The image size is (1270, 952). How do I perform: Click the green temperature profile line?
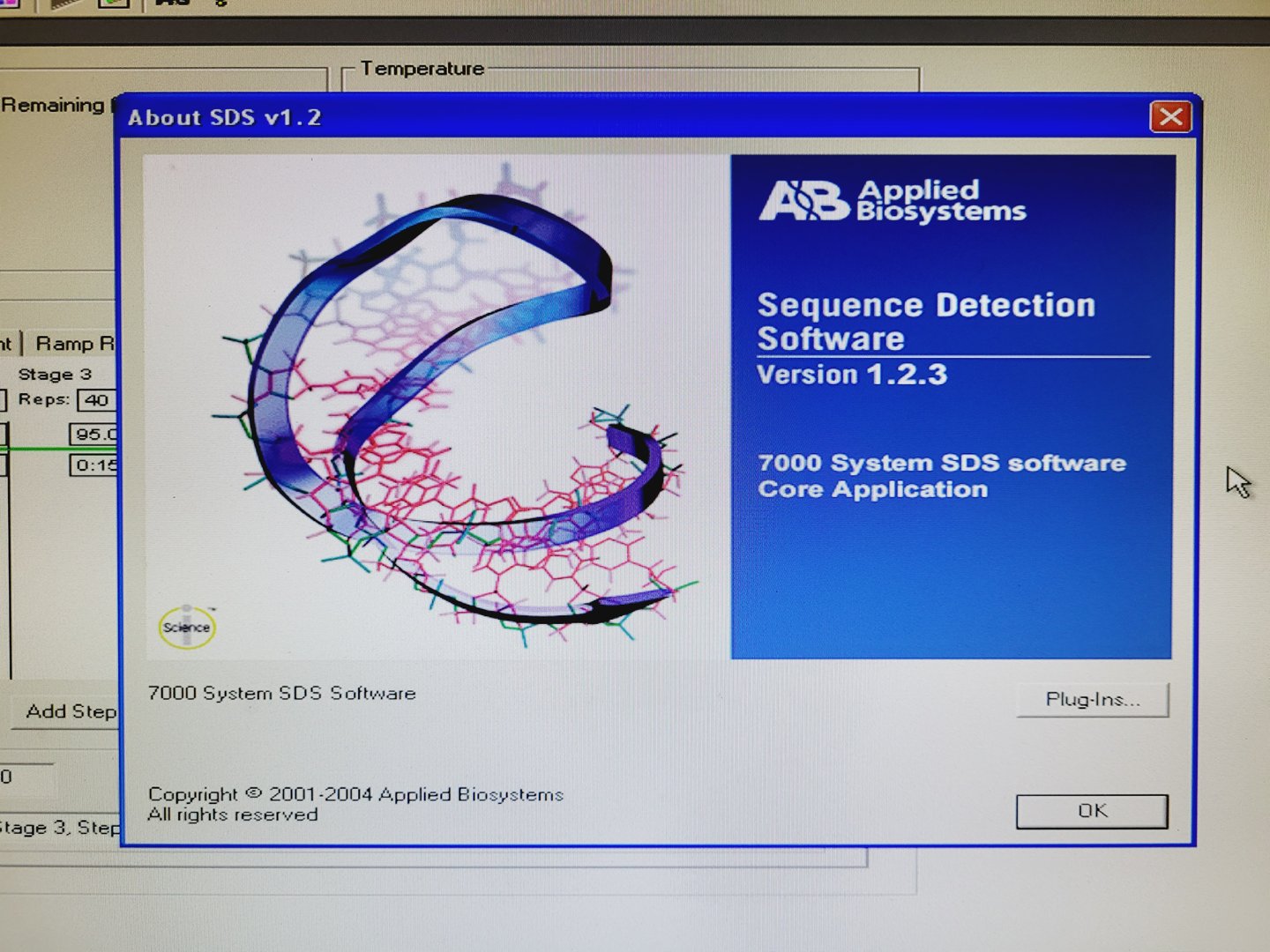[35, 449]
